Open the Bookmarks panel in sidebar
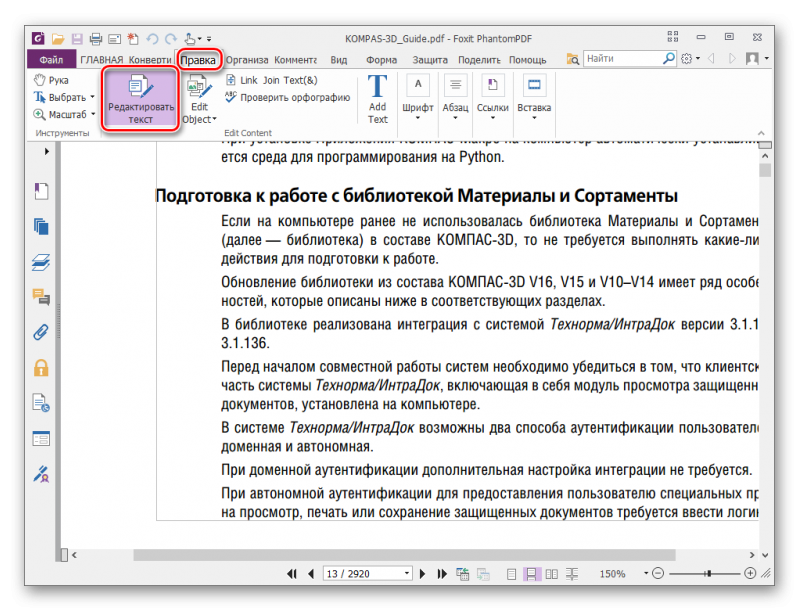The height and width of the screenshot is (611, 800). 41,191
